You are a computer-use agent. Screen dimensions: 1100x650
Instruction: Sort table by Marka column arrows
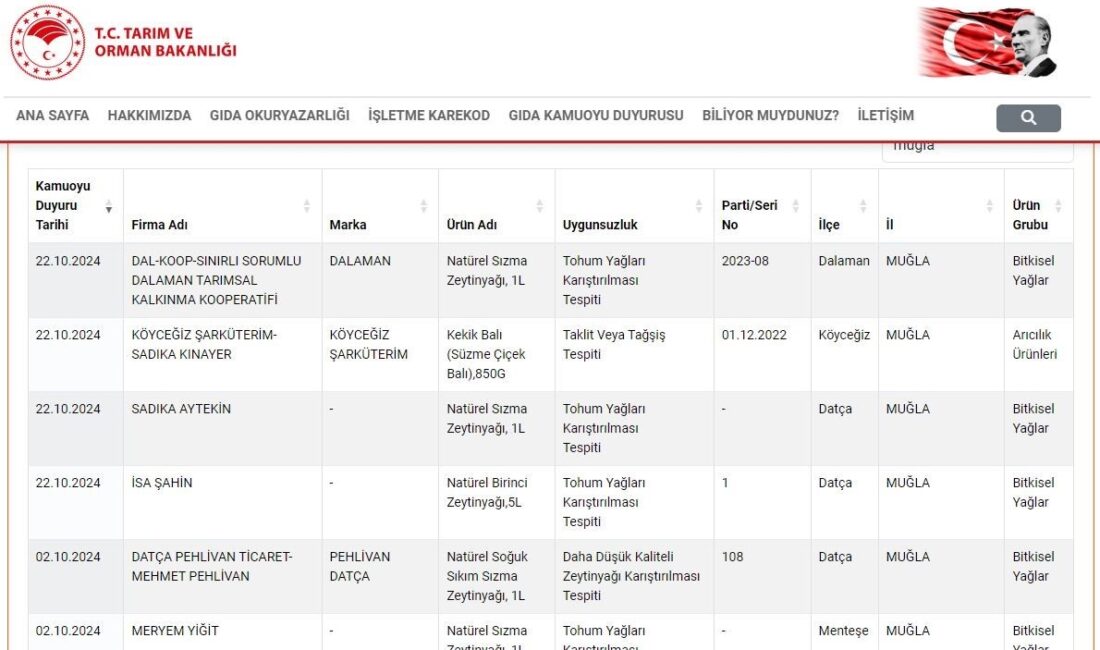tap(424, 206)
